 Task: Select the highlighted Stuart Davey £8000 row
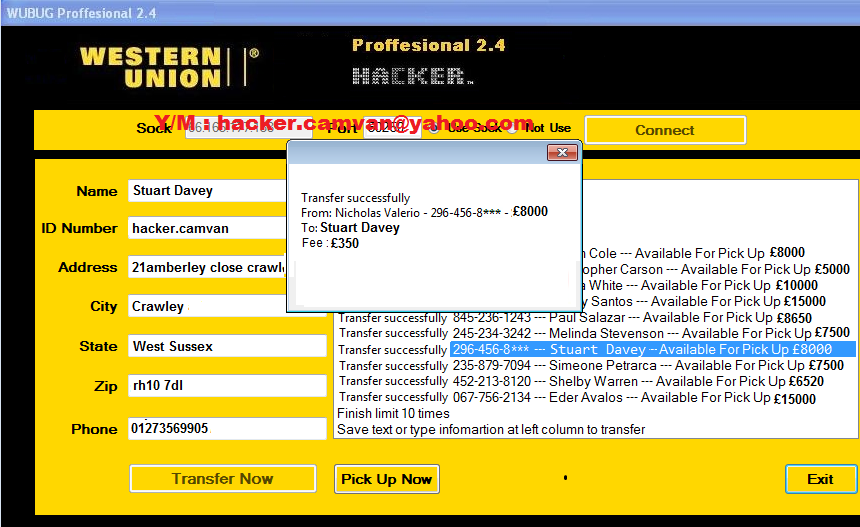596,349
